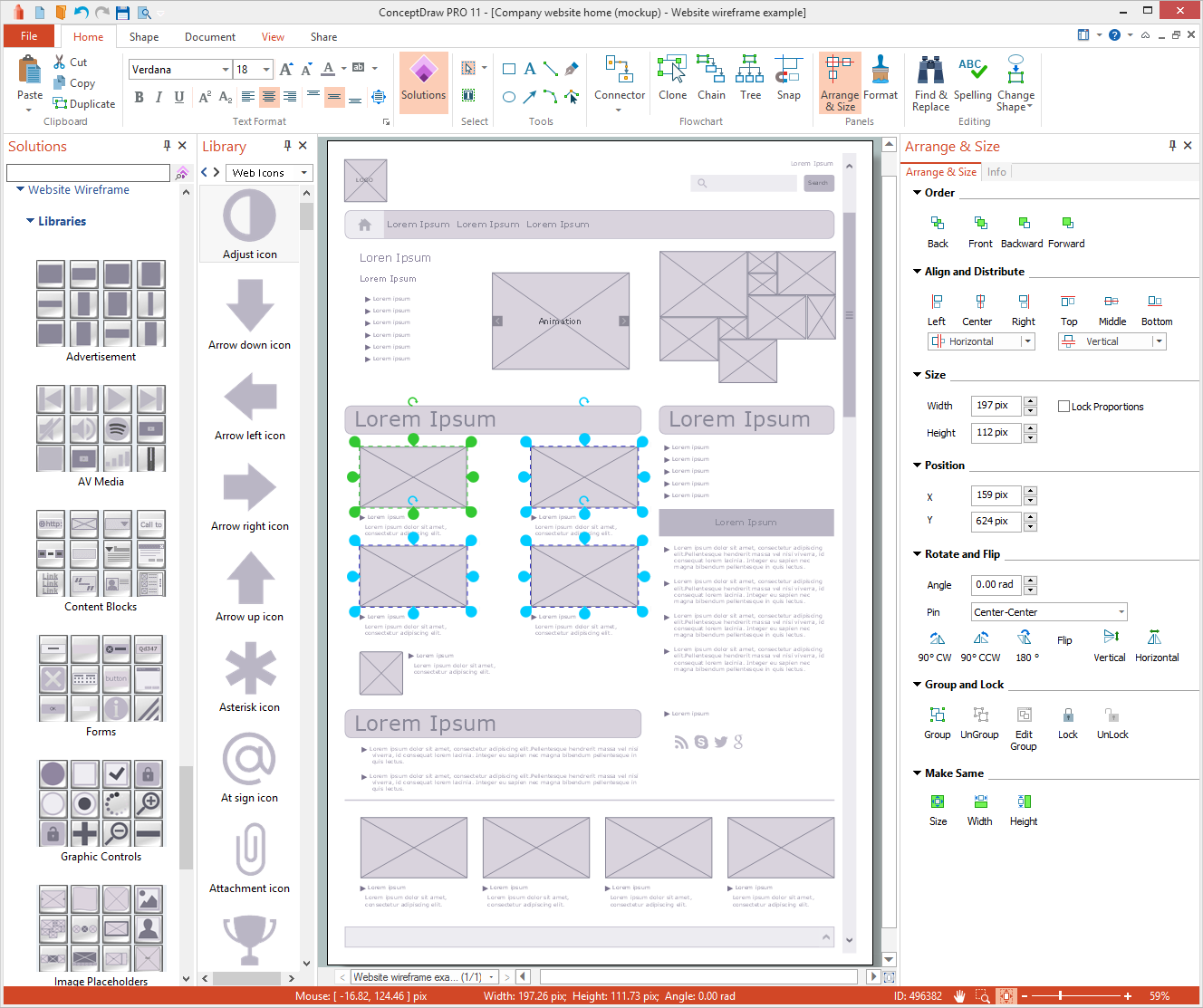Collapse the Order section
This screenshot has height=1008, width=1203.
917,192
